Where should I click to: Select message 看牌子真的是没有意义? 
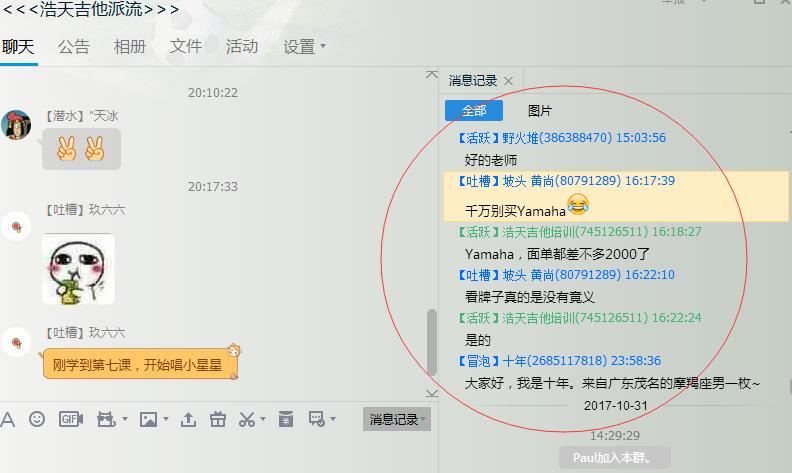pyautogui.click(x=529, y=297)
